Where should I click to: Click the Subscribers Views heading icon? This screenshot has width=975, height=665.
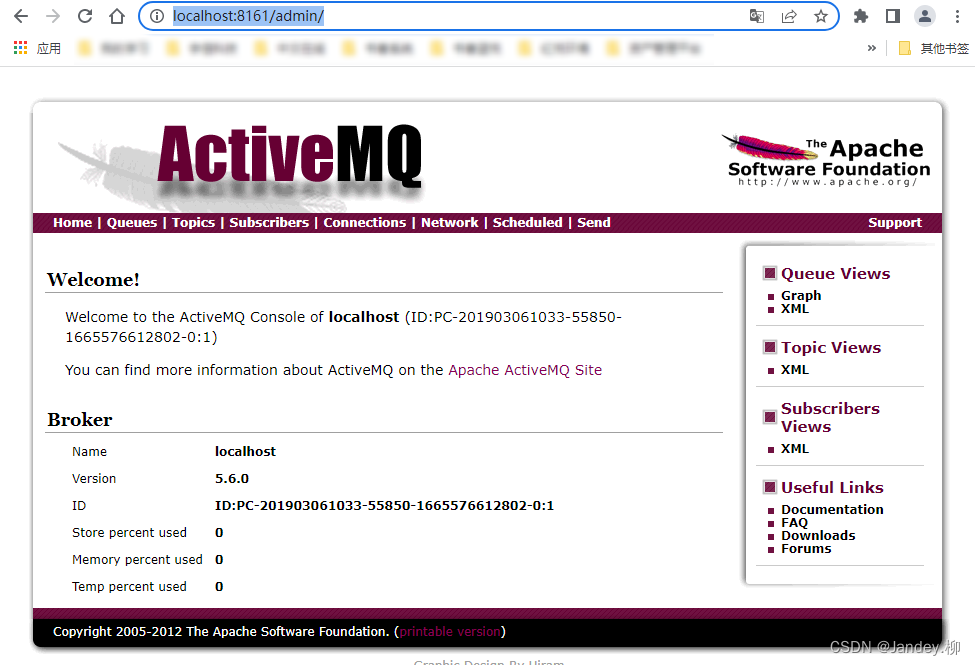click(x=770, y=417)
